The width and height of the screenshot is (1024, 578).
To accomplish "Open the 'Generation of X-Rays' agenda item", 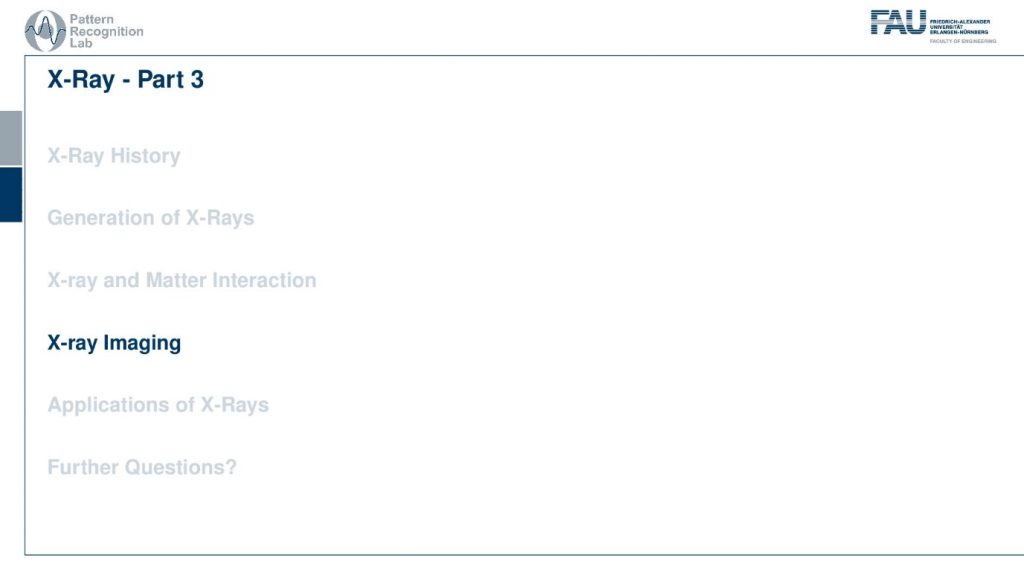I will pyautogui.click(x=151, y=218).
